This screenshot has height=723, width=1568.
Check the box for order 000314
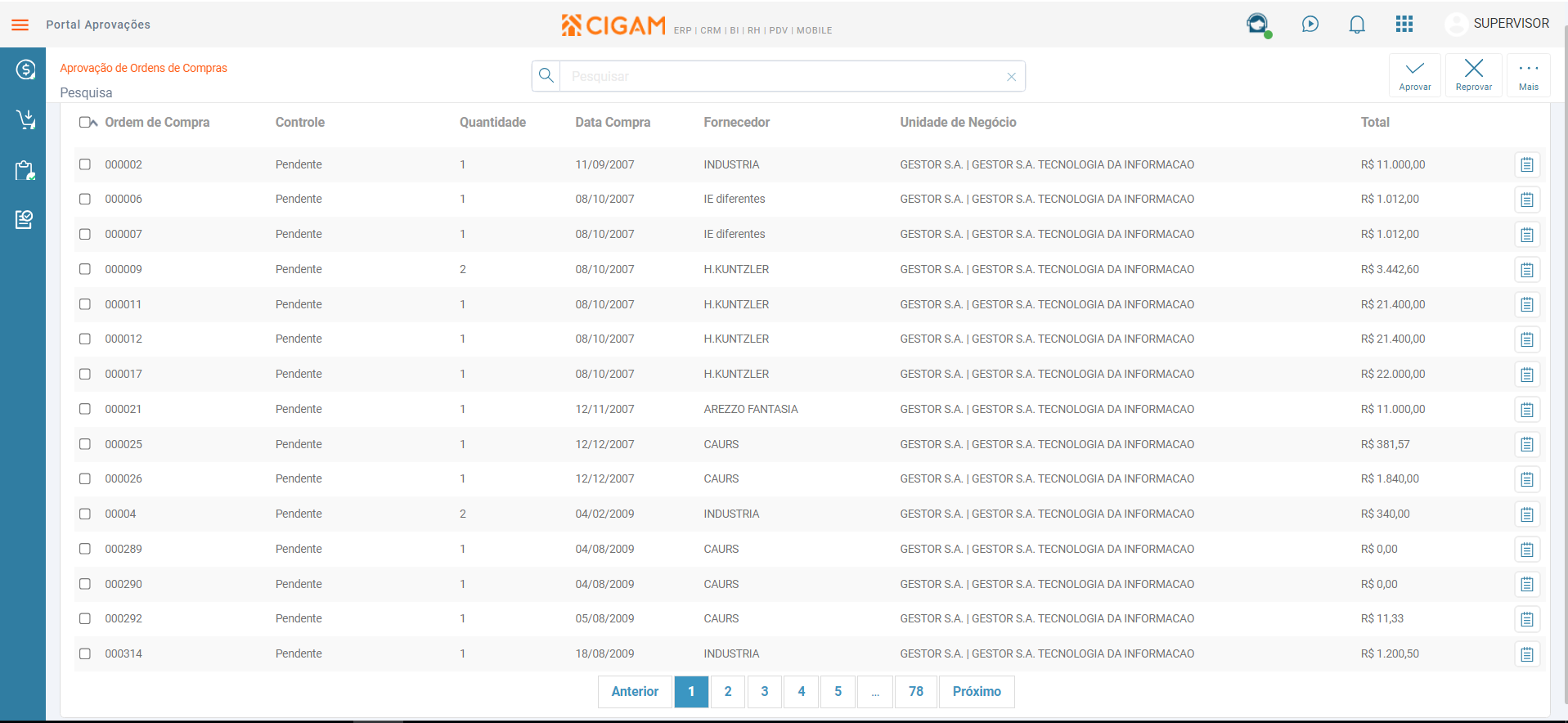85,653
